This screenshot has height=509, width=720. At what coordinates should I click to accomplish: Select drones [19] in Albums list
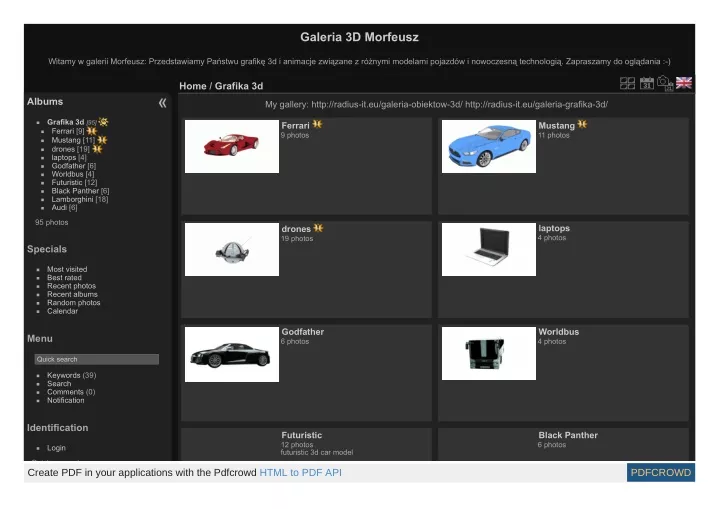point(70,149)
